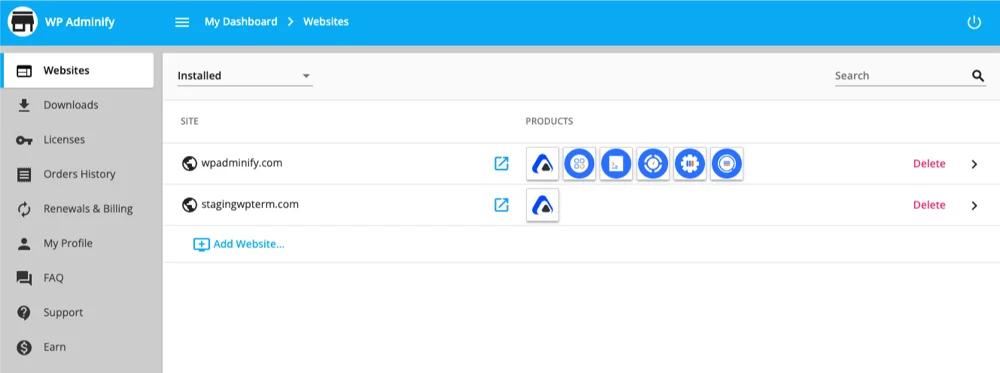Viewport: 1000px width, 373px height.
Task: Click the Add Website monitor plus icon
Action: coord(202,244)
